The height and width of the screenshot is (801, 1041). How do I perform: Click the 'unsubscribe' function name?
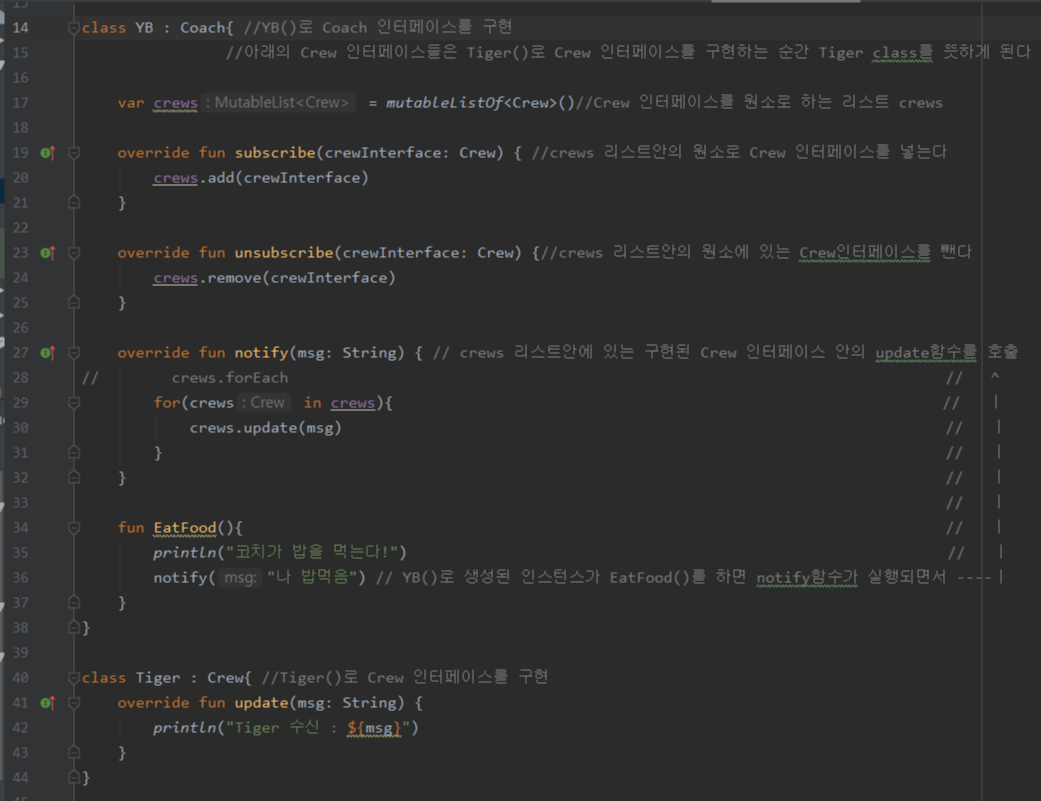(283, 253)
